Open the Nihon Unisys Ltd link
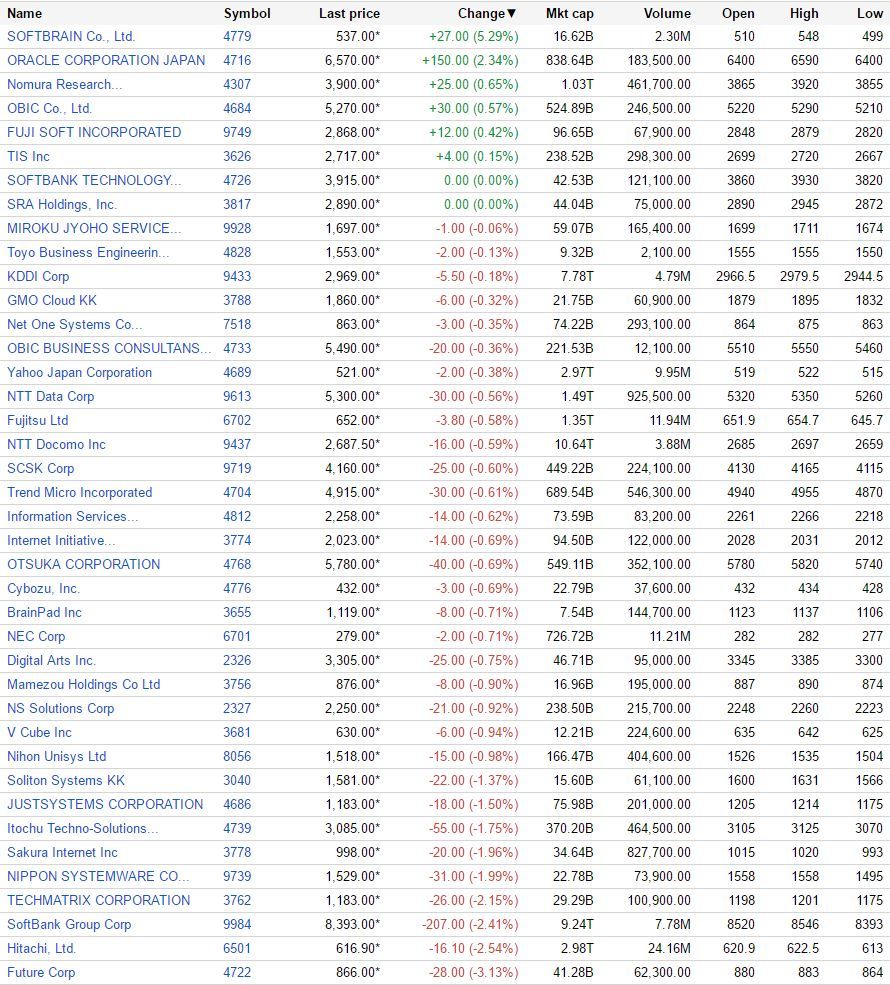Viewport: 890px width, 985px height. [x=57, y=756]
